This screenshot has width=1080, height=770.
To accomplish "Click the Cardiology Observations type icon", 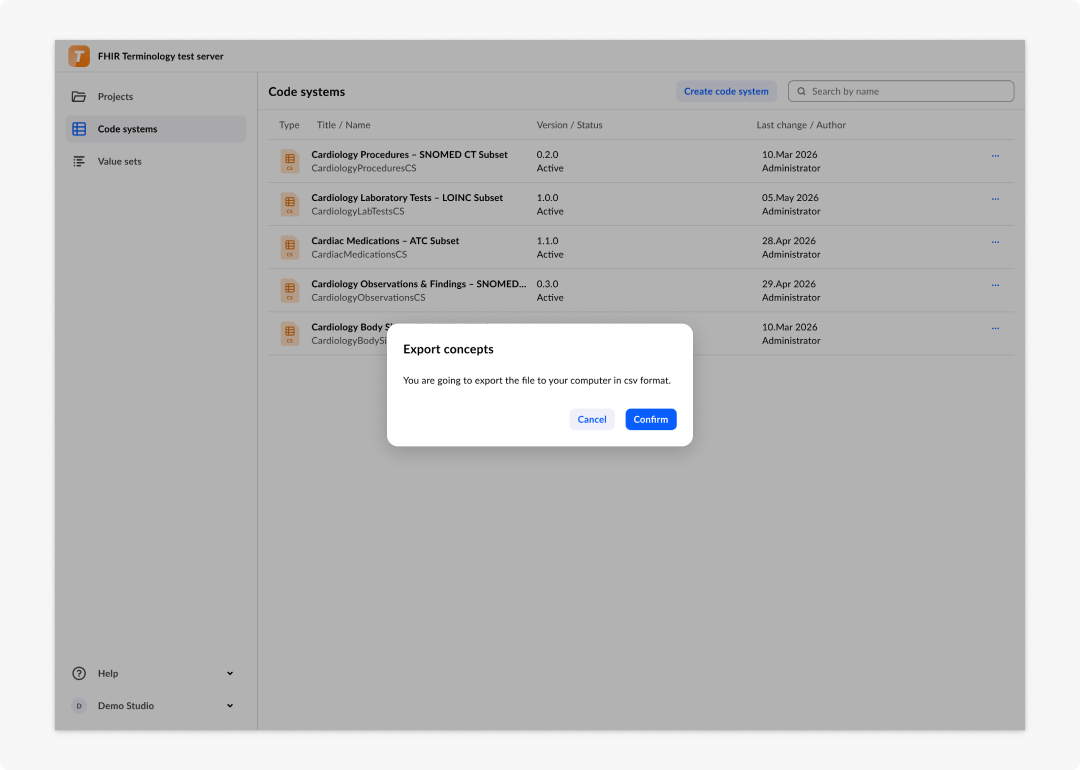I will (290, 291).
